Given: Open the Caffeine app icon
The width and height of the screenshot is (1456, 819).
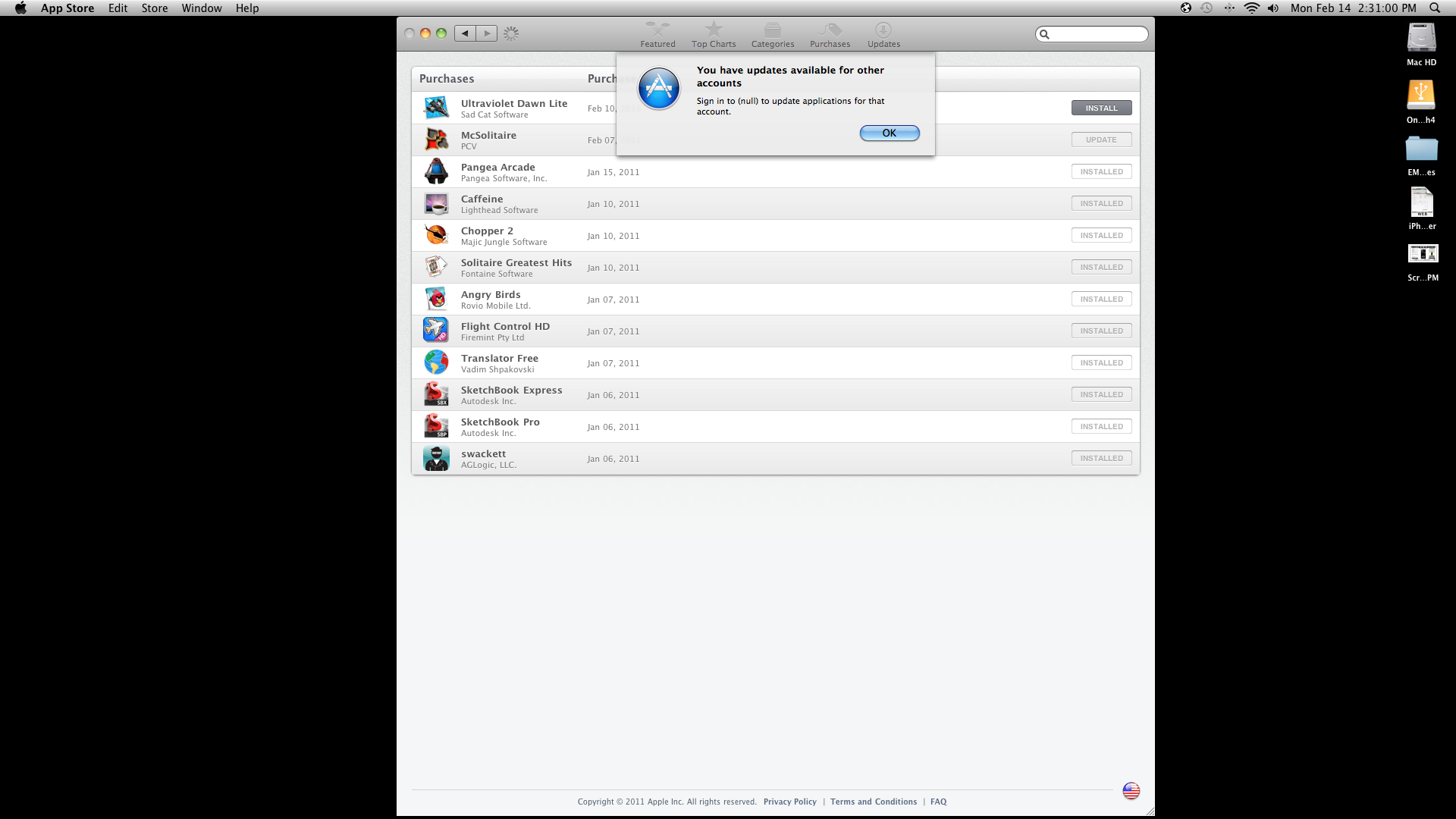Looking at the screenshot, I should 436,203.
